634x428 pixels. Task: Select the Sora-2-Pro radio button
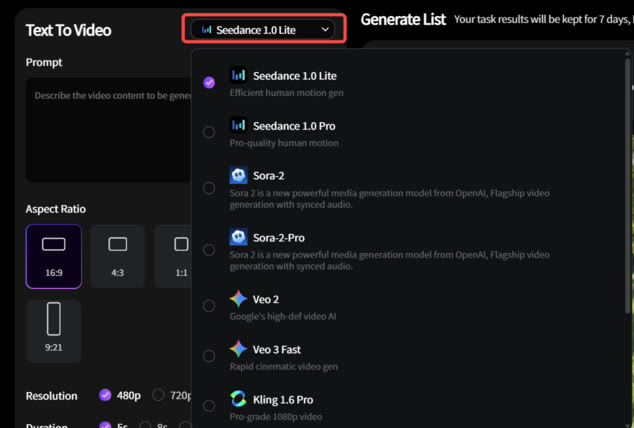(209, 250)
